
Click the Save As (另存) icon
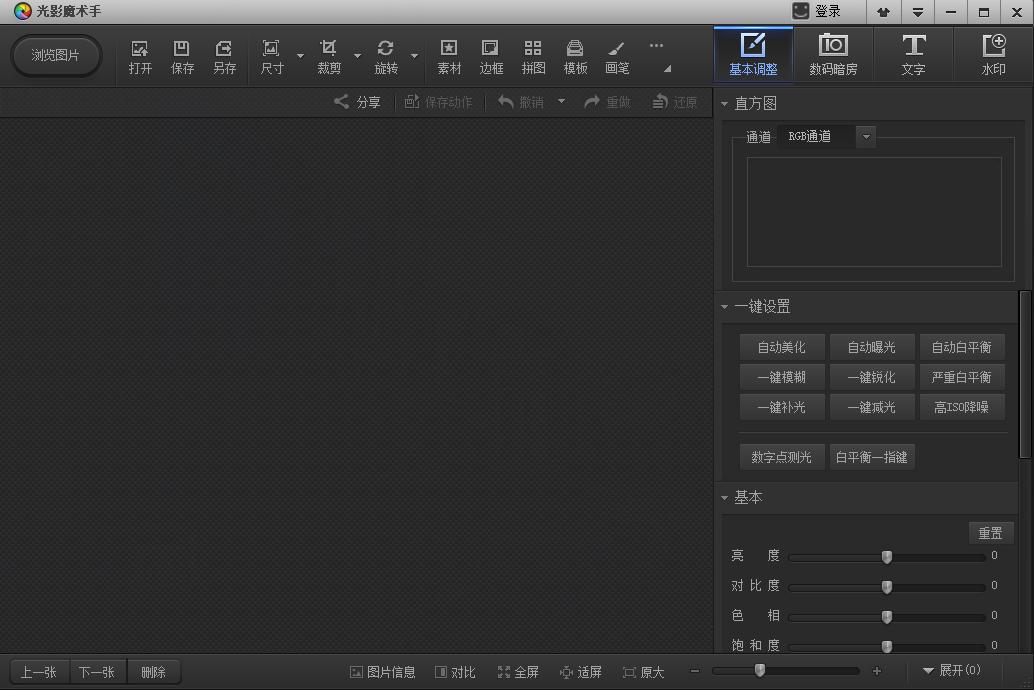click(x=224, y=56)
